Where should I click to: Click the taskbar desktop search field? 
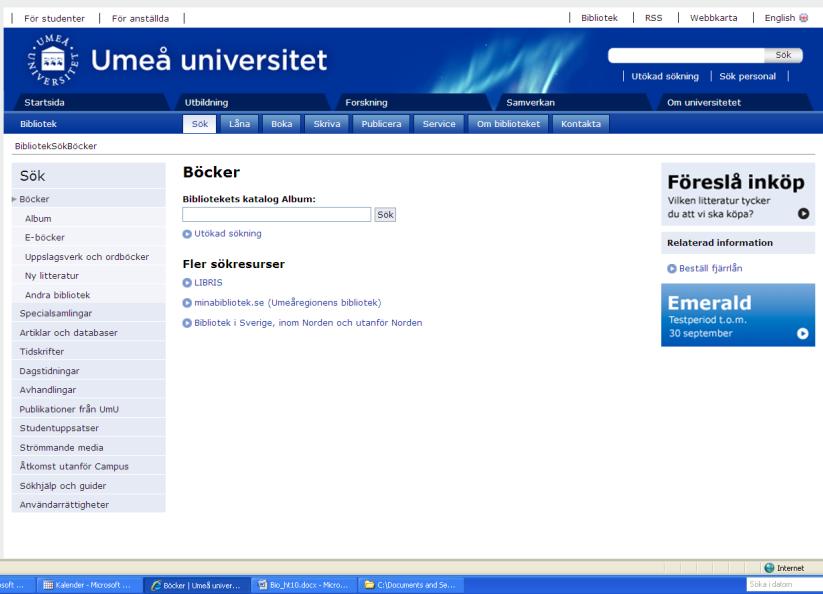pyautogui.click(x=784, y=584)
